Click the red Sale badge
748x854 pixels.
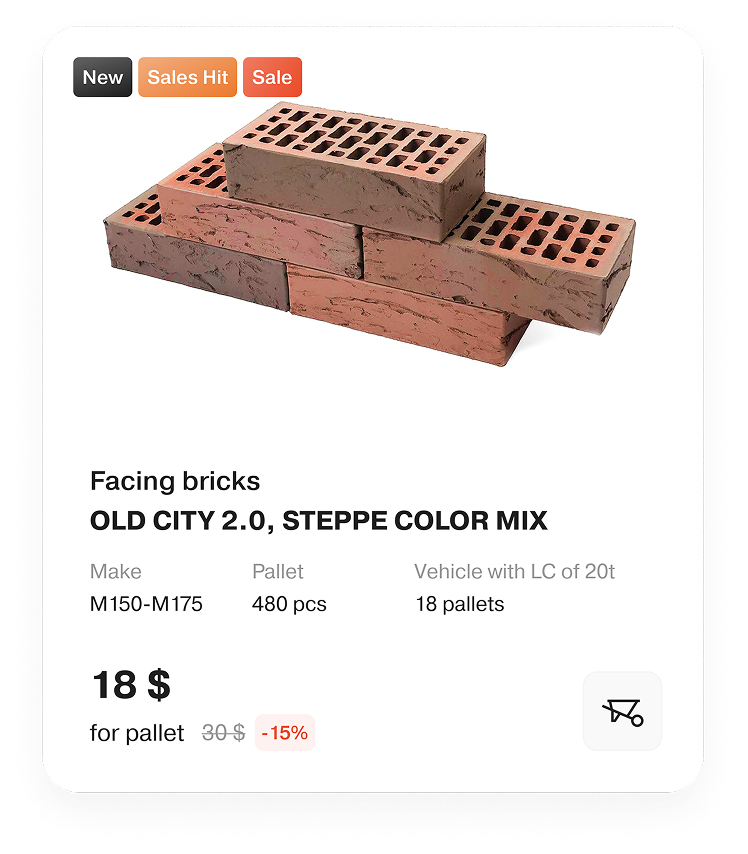272,78
